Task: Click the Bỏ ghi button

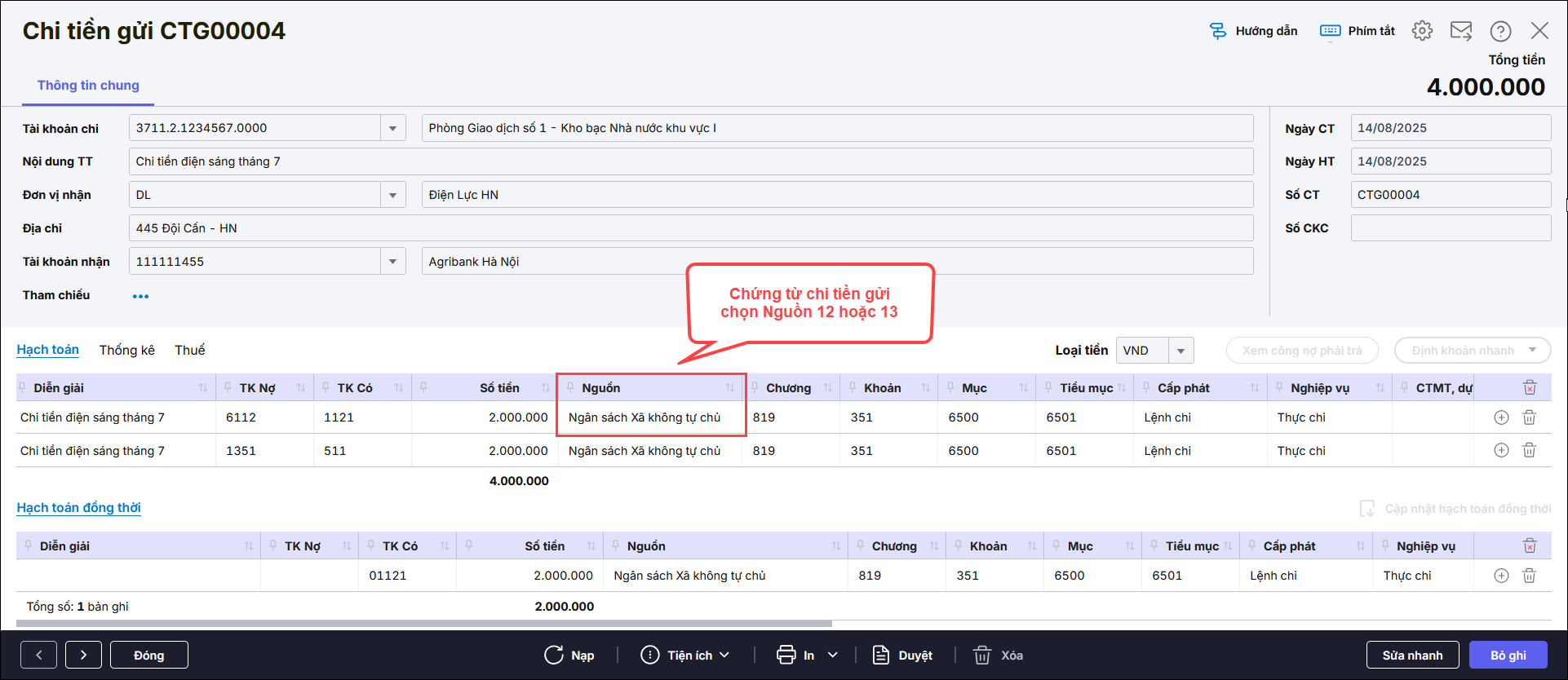Action: click(x=1508, y=655)
